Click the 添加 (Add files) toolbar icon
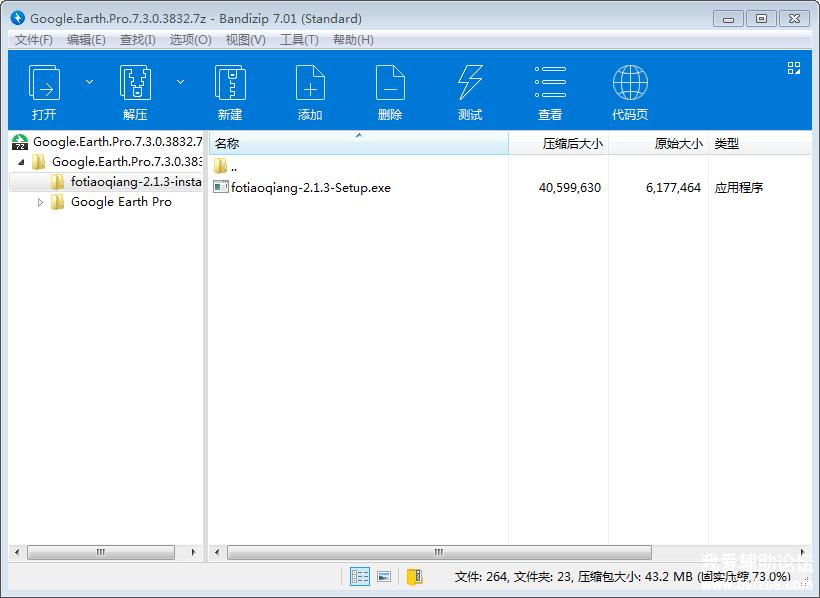This screenshot has width=820, height=598. pyautogui.click(x=310, y=83)
